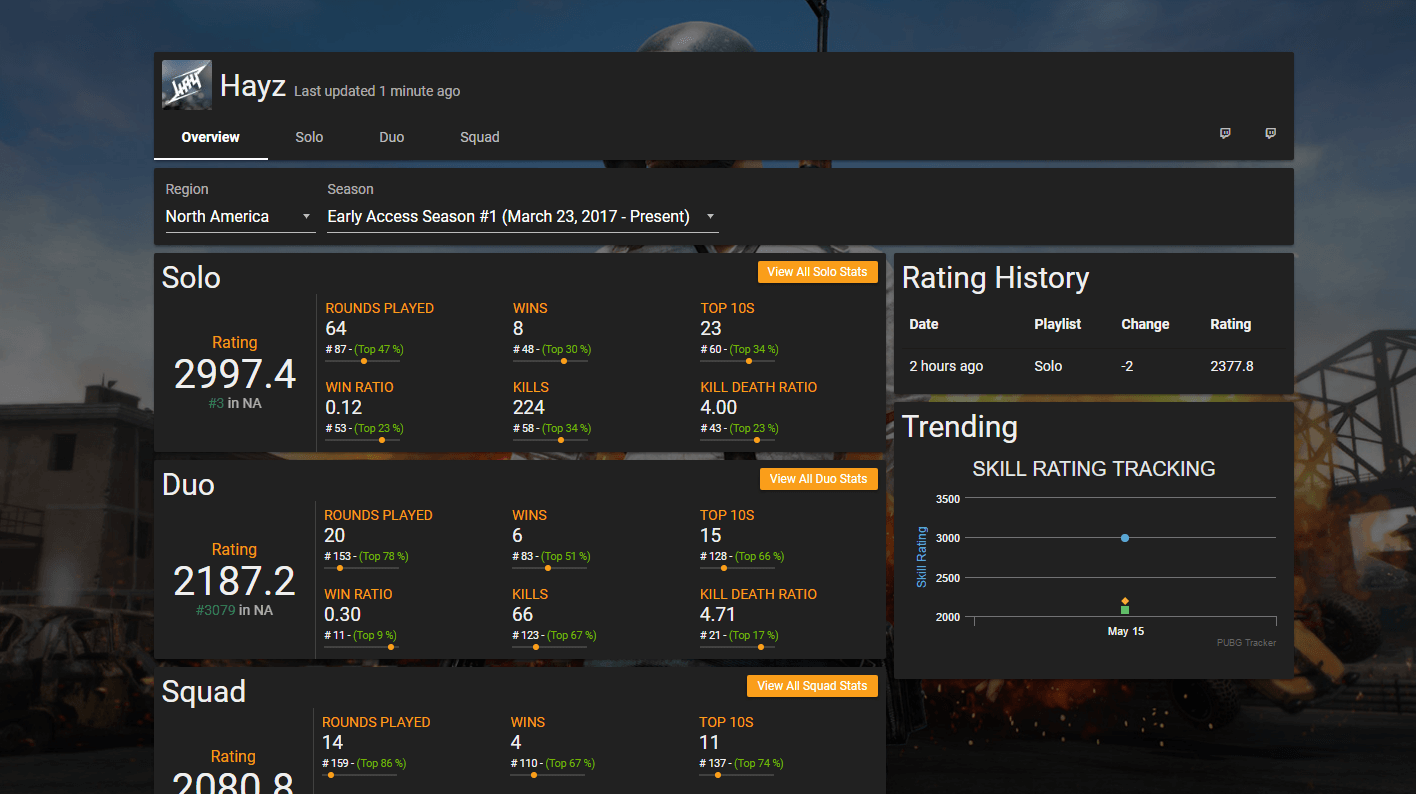The height and width of the screenshot is (794, 1416).
Task: Click the PUBG Tracker link on the chart
Action: pos(1246,643)
